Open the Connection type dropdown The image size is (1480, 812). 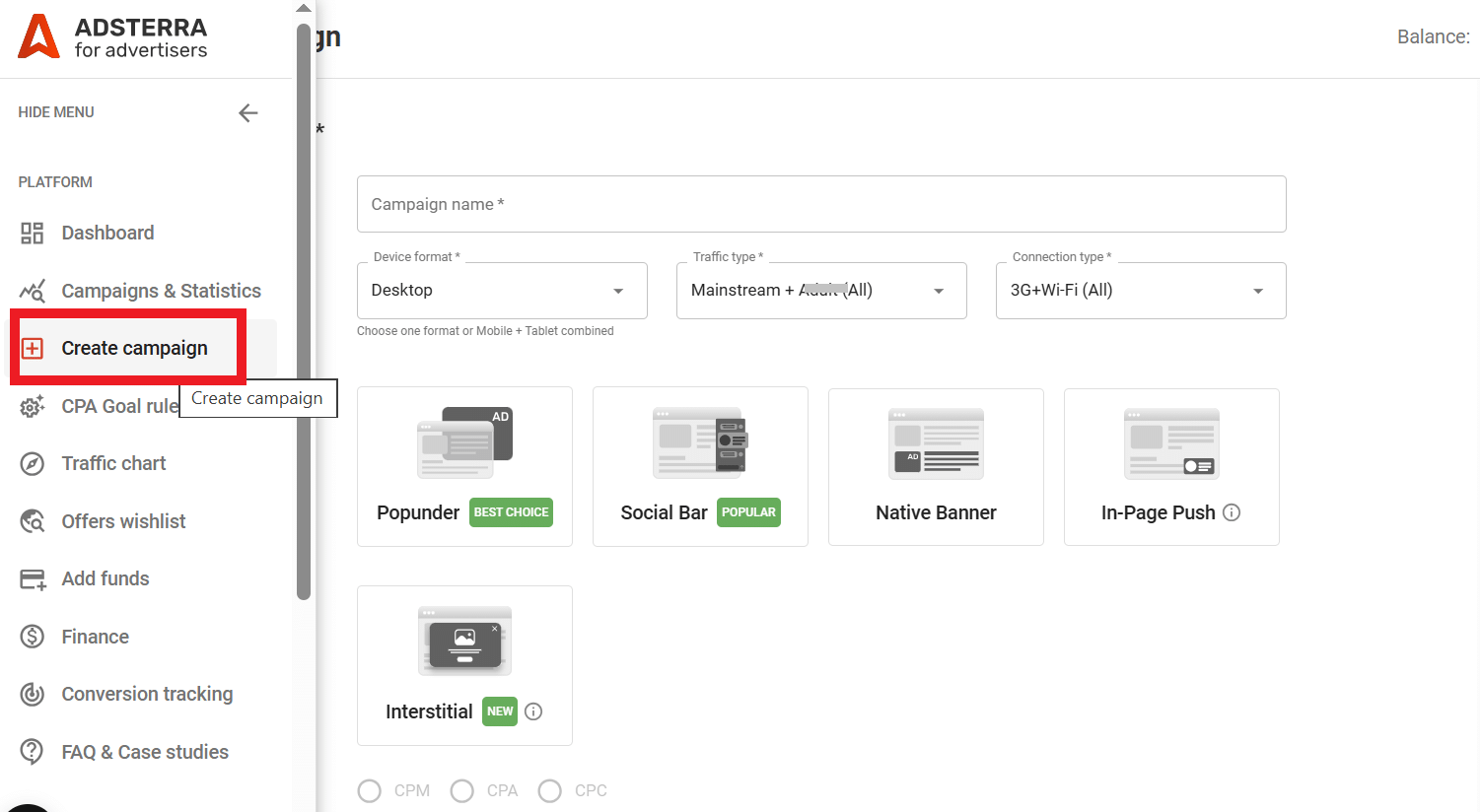point(1141,291)
